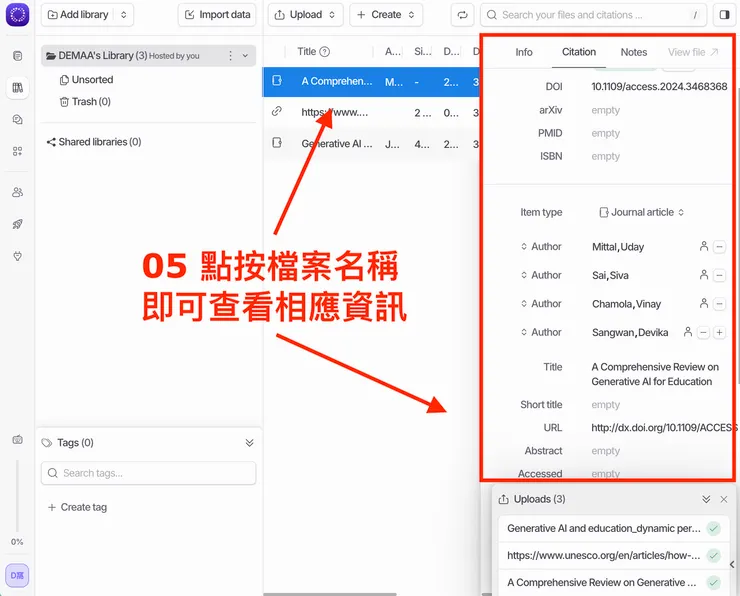This screenshot has height=596, width=740.
Task: Open the Upload dropdown
Action: coord(305,15)
